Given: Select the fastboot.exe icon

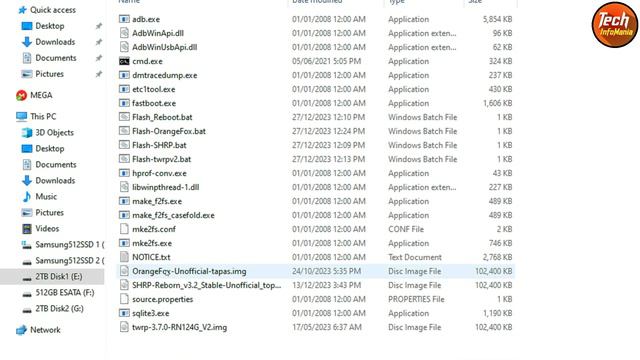Looking at the screenshot, I should tap(124, 103).
